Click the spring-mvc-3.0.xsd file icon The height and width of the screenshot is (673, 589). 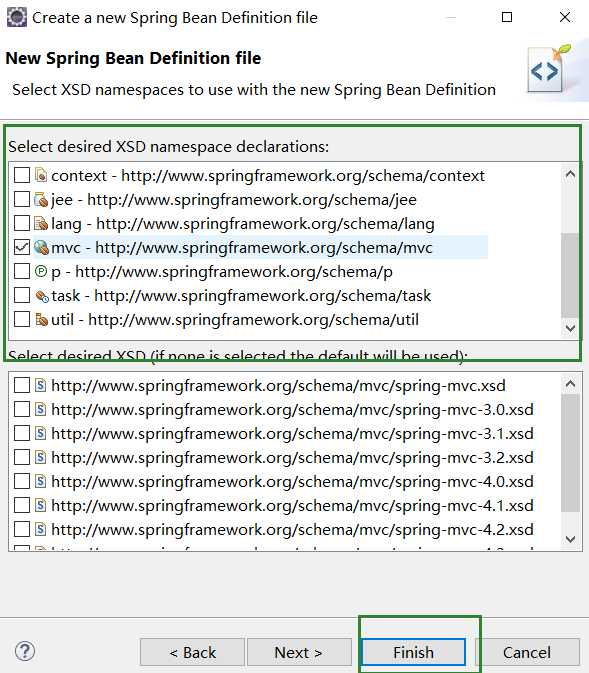40,409
